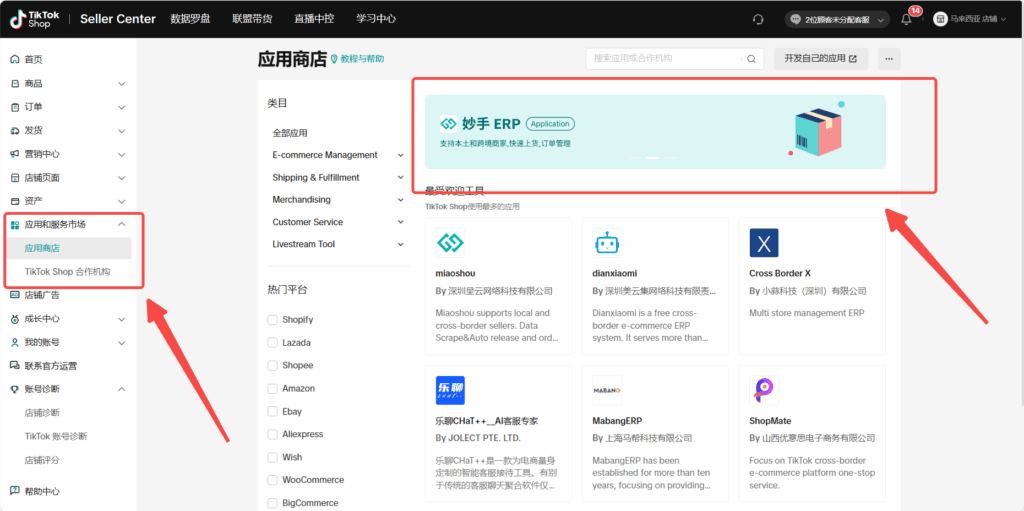
Task: Click the trophy icon beside 账号诊断
Action: [15, 389]
